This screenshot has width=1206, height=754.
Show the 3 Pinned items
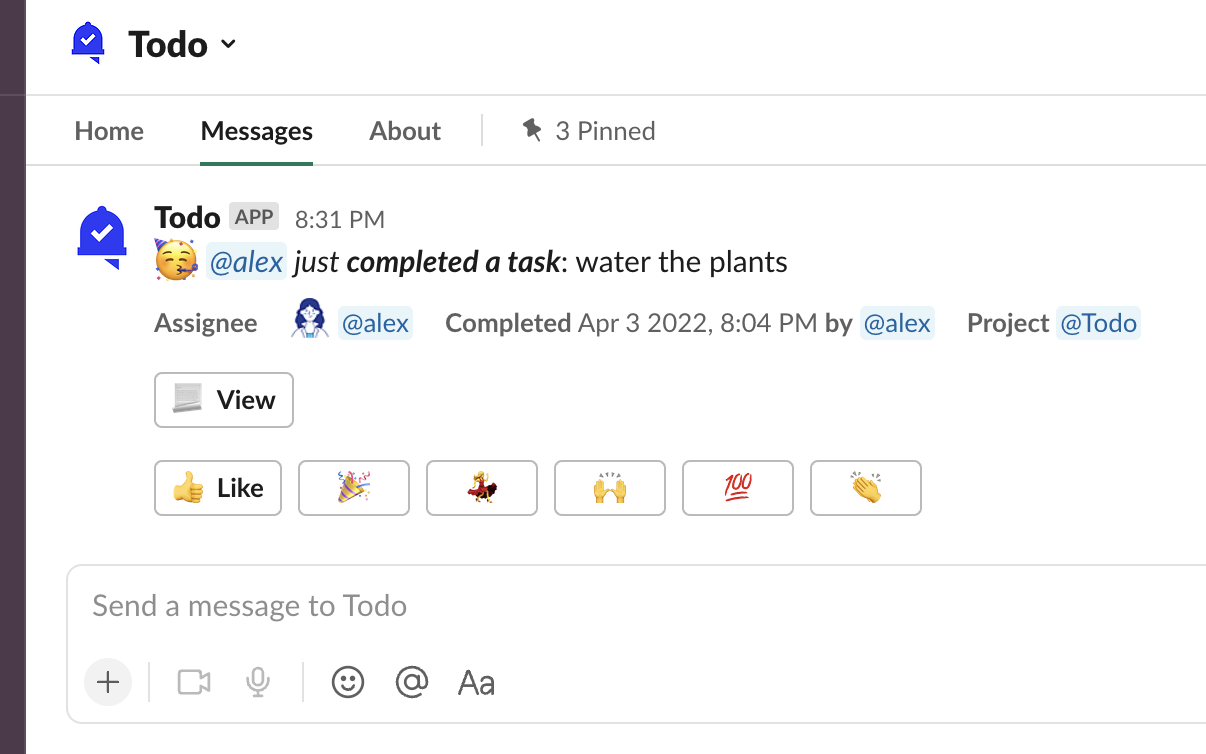[x=589, y=131]
